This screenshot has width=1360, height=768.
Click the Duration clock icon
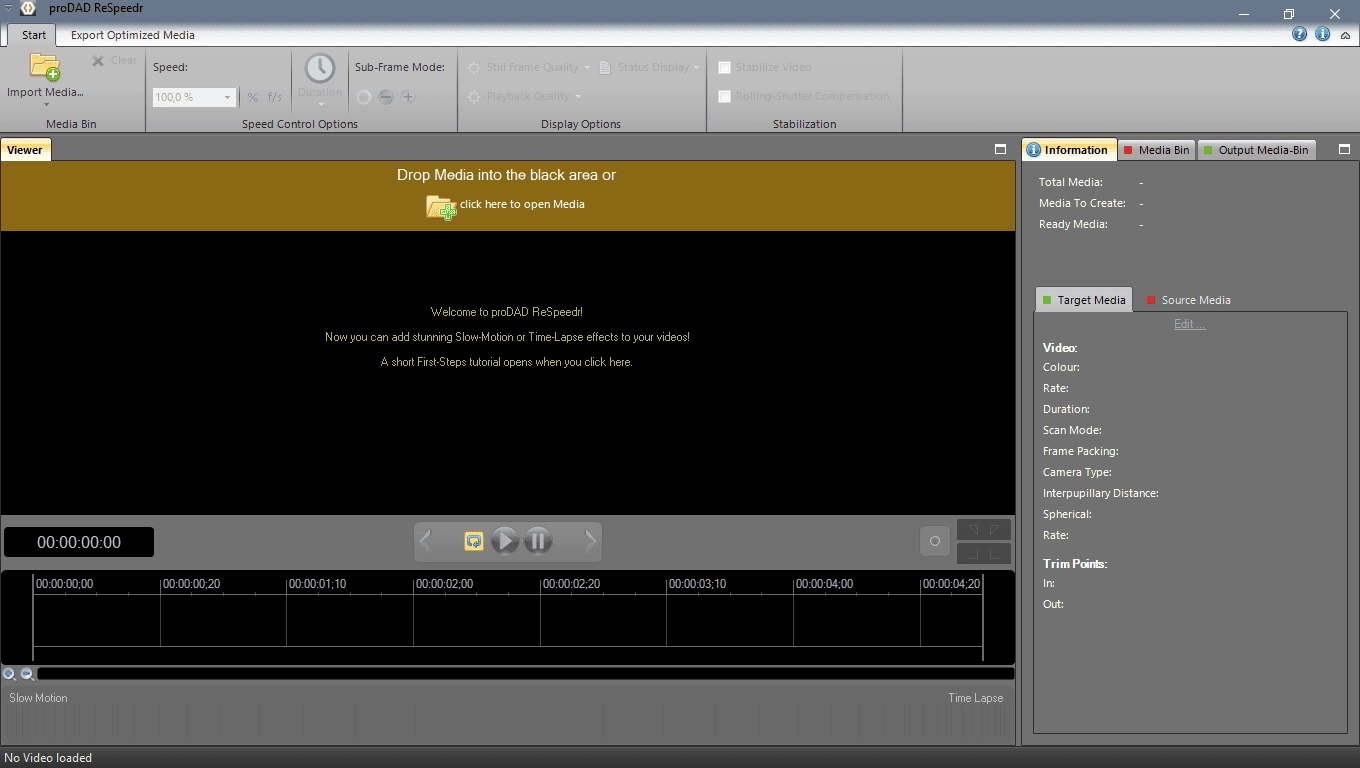point(320,68)
